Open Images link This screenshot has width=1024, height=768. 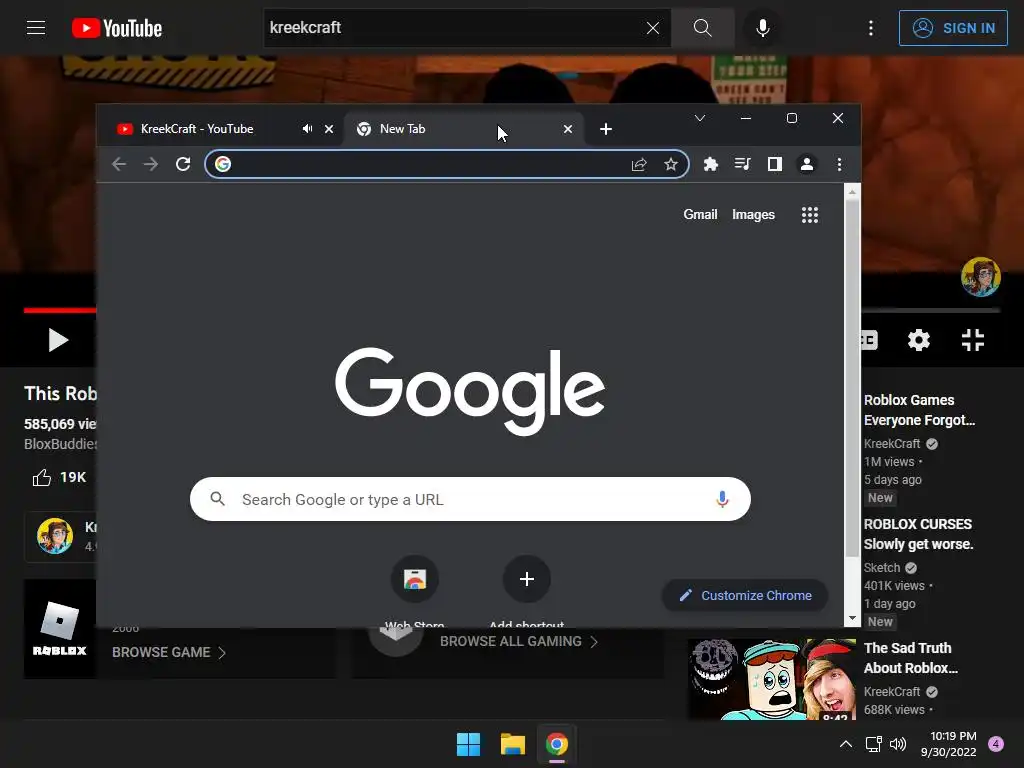tap(753, 214)
